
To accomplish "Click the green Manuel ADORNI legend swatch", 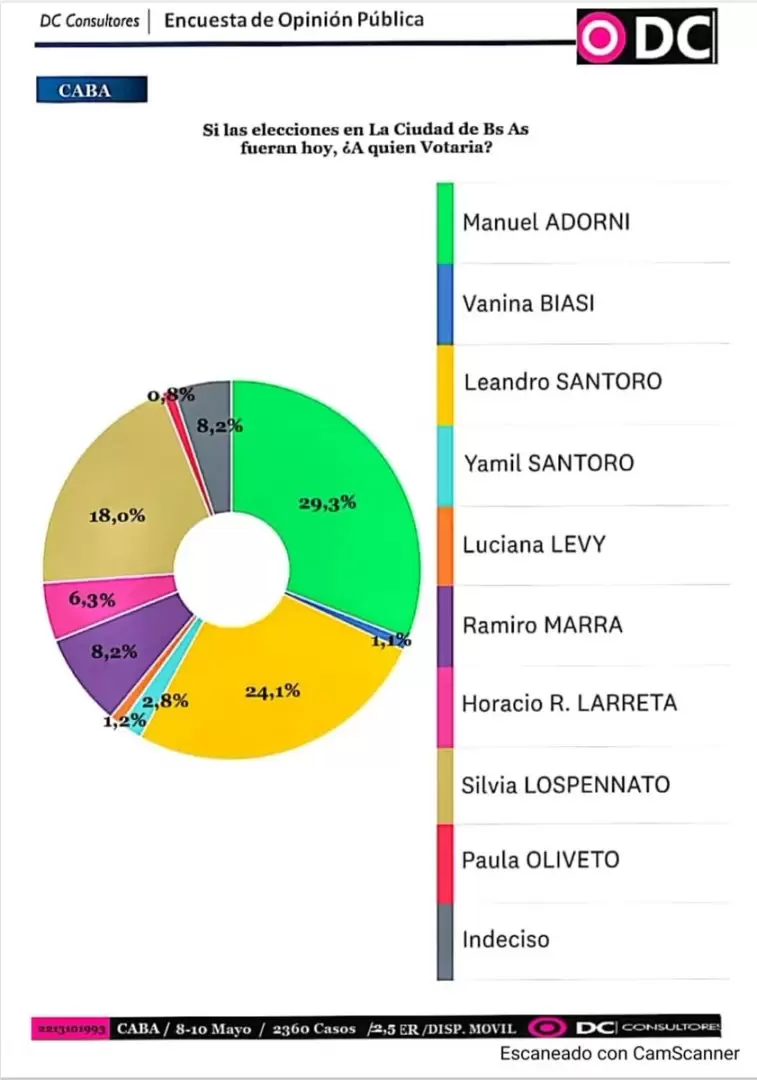I will coord(446,223).
